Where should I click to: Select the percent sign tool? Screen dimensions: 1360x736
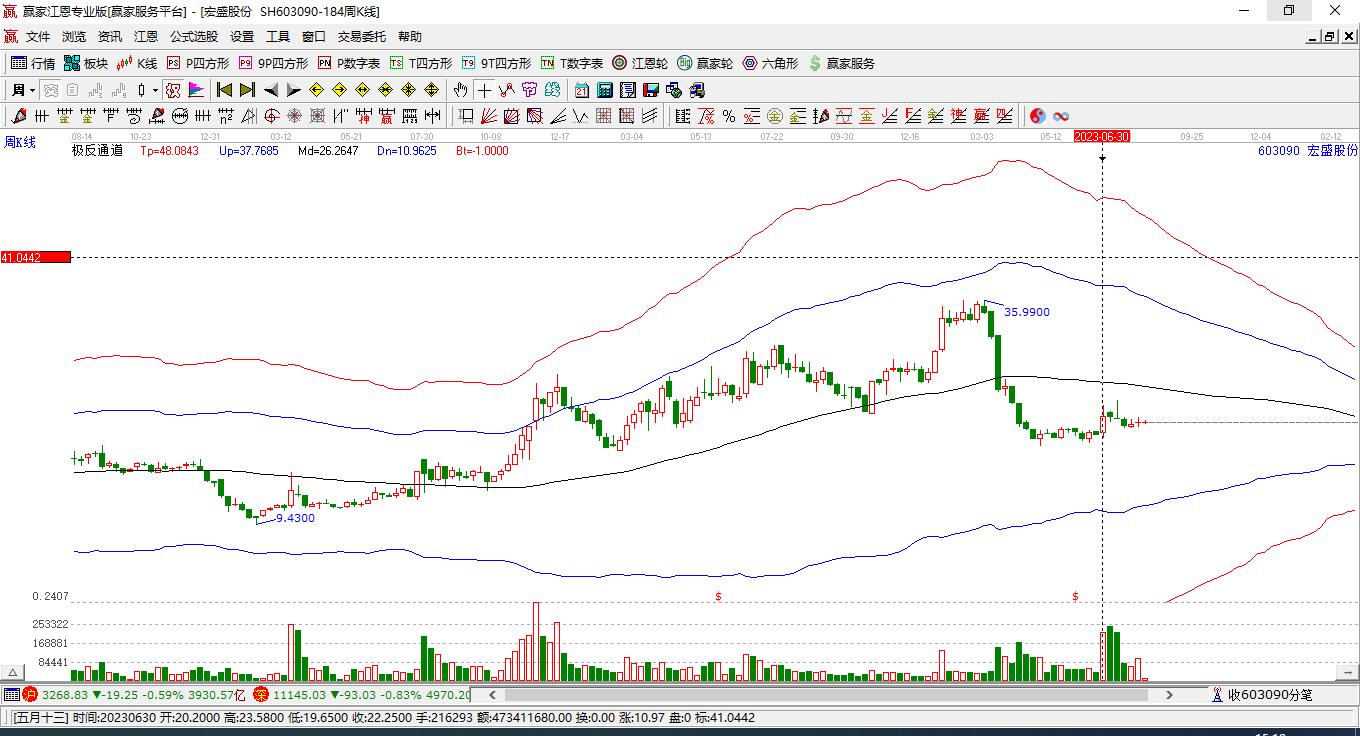[729, 116]
